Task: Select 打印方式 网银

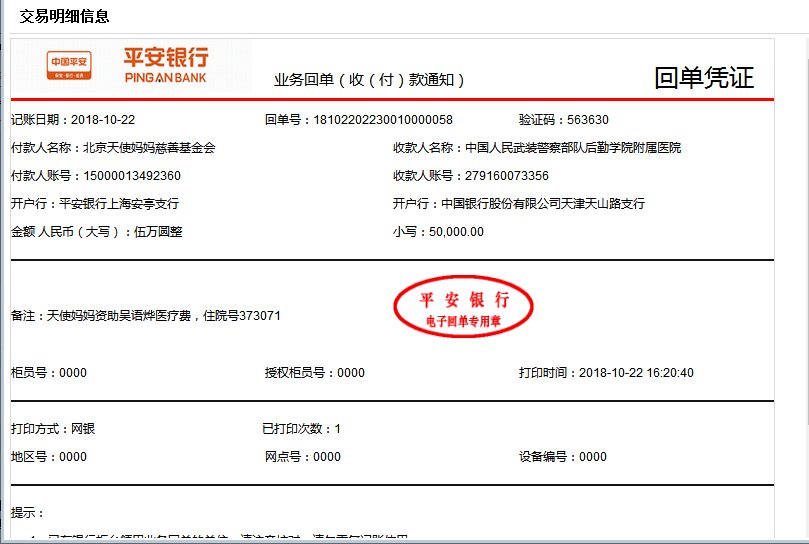Action: pos(53,429)
